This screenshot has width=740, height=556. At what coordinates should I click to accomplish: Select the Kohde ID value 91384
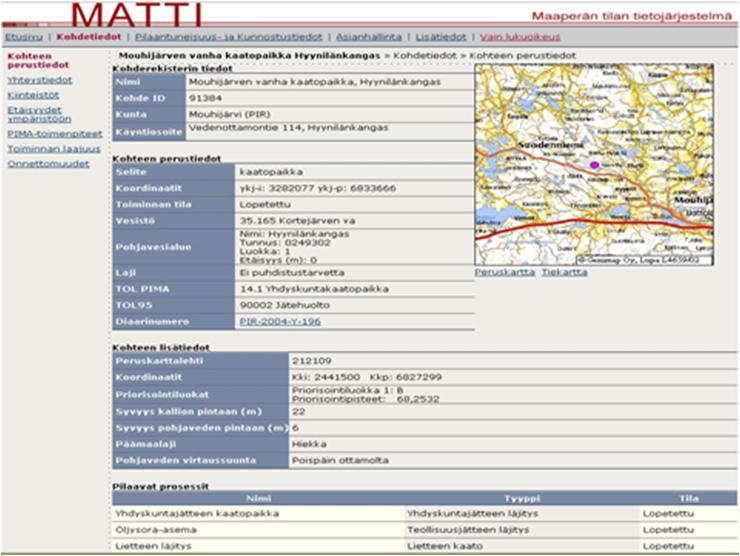(x=205, y=98)
